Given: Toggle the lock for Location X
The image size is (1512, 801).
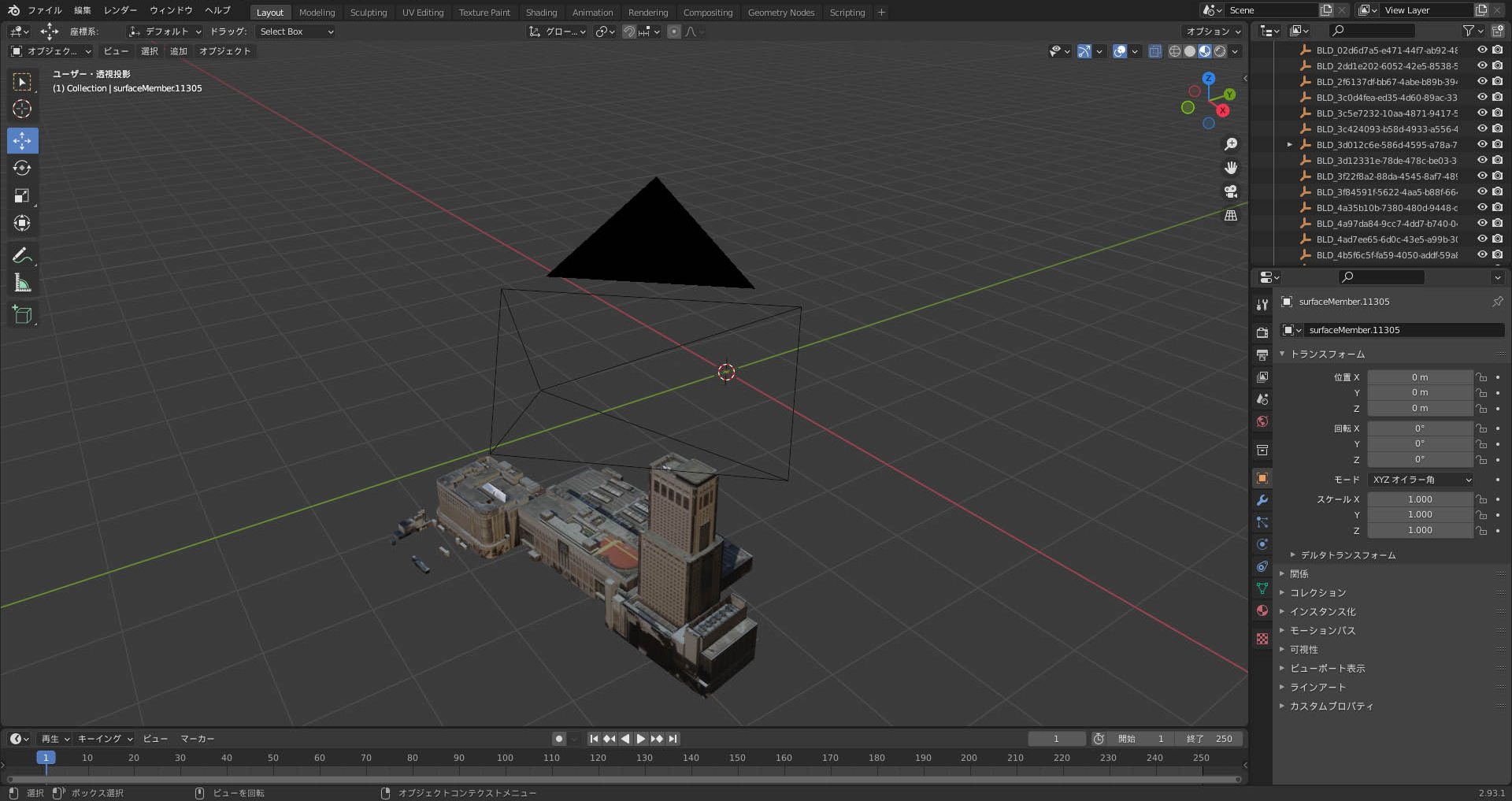Looking at the screenshot, I should pyautogui.click(x=1481, y=377).
